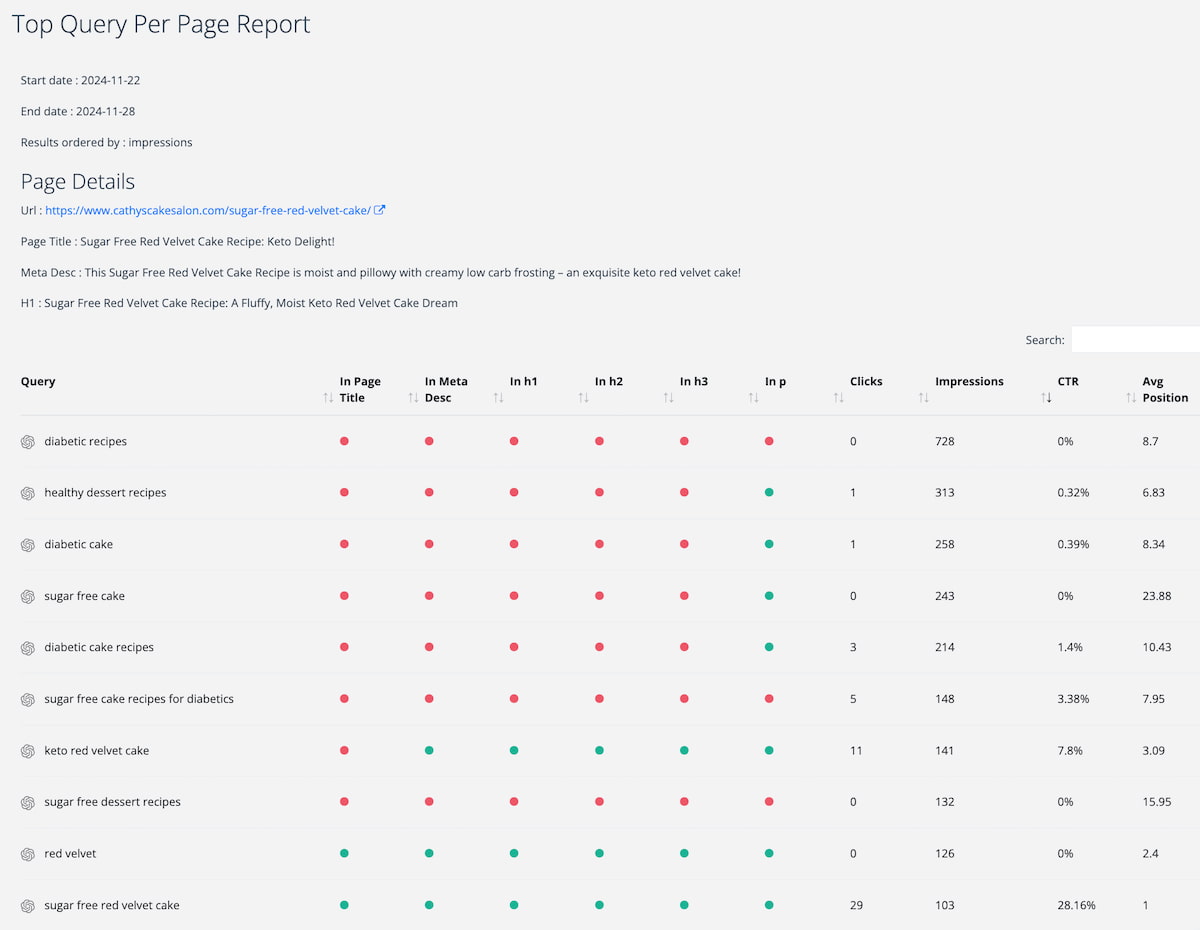Click the green In h1 dot for 'sugar free red velvet cake'

[x=514, y=905]
